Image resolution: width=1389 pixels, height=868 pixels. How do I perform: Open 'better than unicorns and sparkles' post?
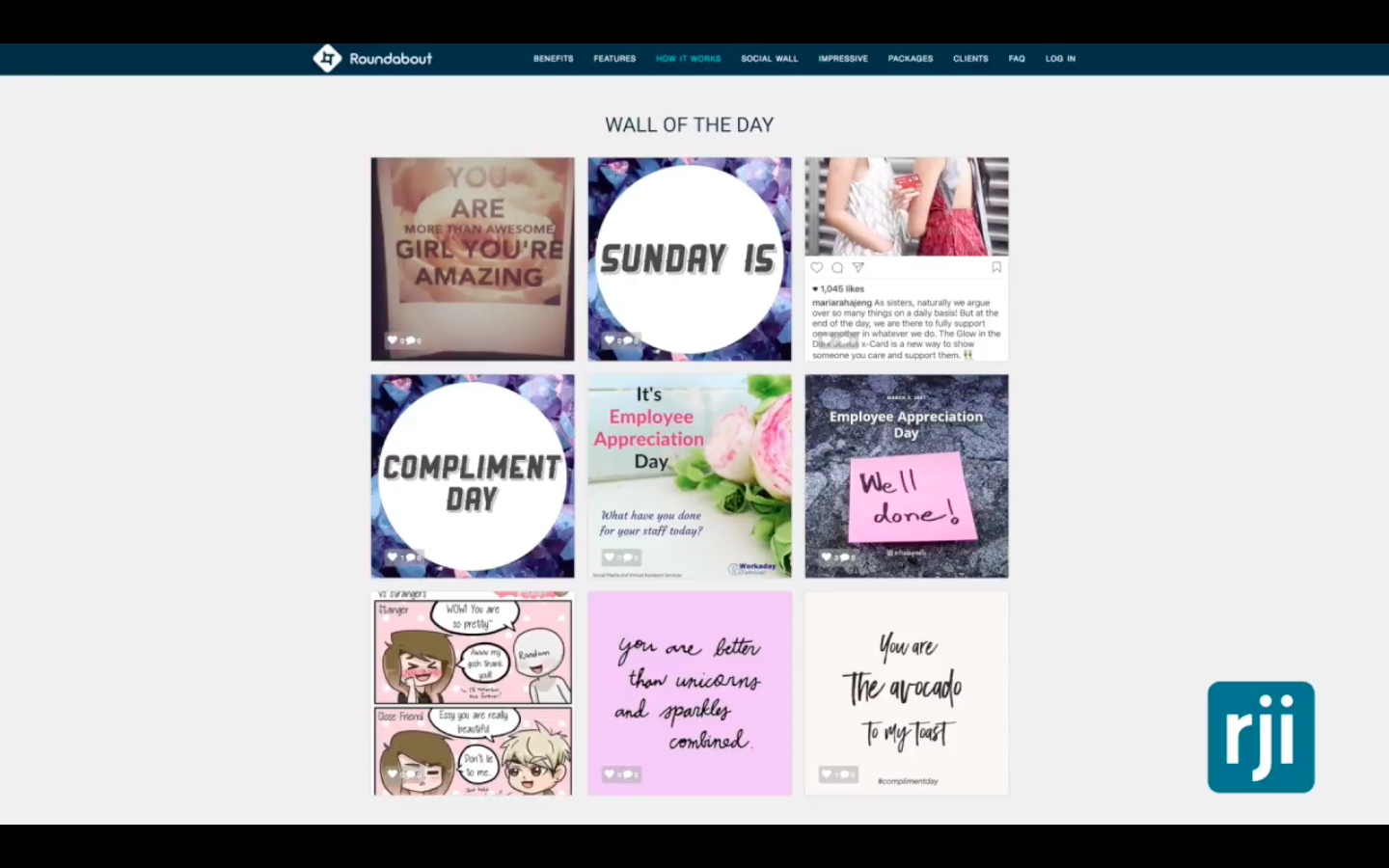[690, 693]
